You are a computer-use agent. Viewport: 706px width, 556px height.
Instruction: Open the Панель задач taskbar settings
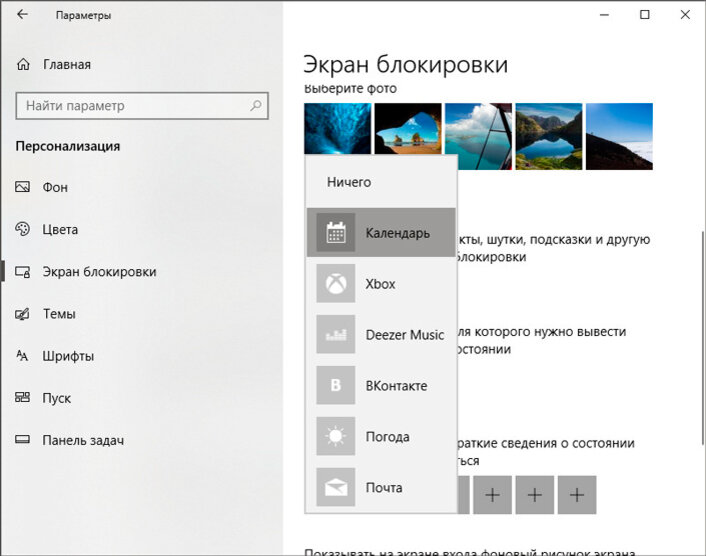pos(83,440)
